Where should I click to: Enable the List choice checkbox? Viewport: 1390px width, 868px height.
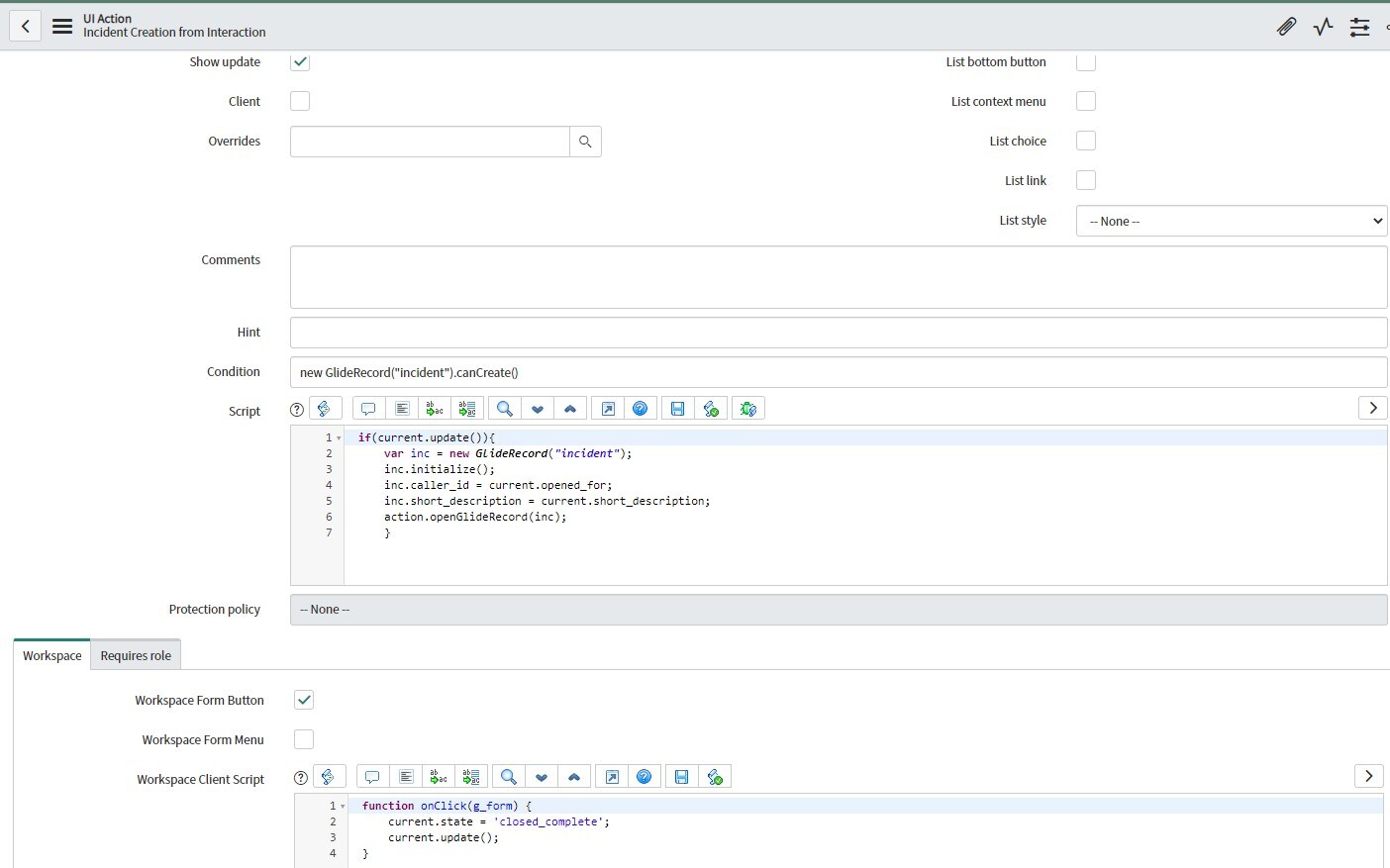click(x=1086, y=141)
